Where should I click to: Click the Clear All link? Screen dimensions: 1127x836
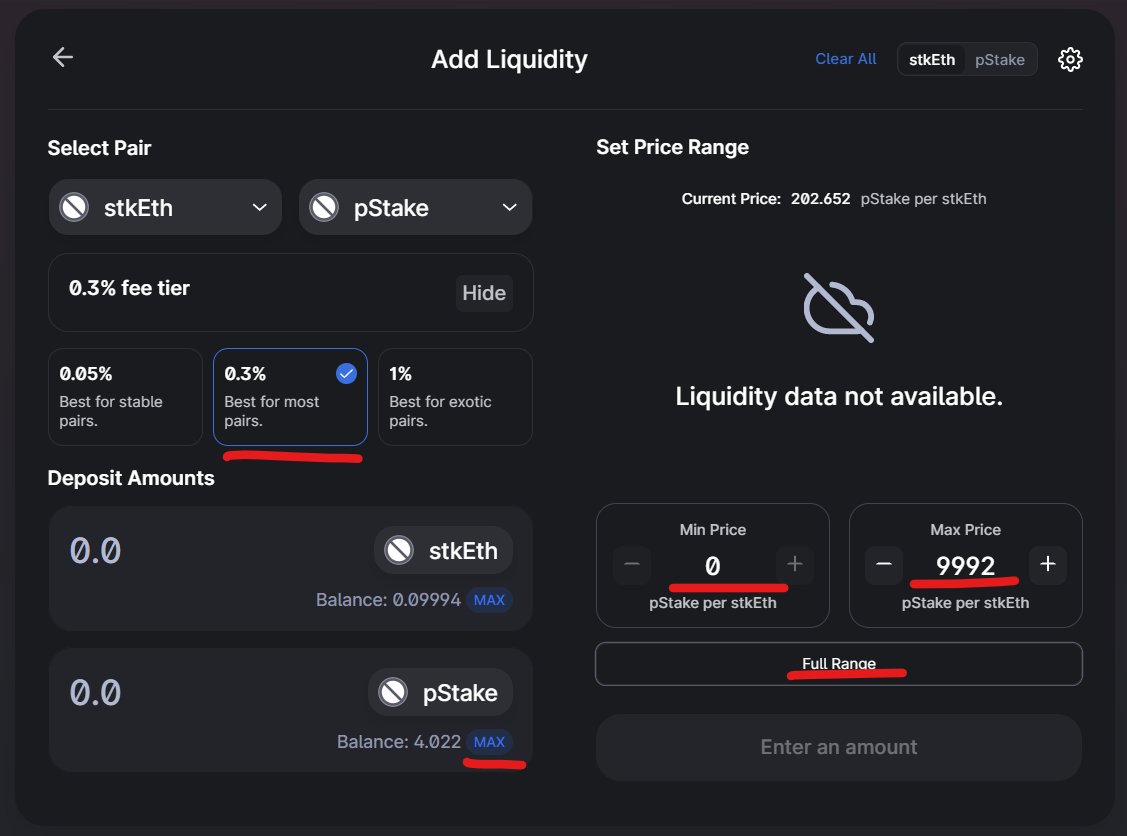pos(845,59)
